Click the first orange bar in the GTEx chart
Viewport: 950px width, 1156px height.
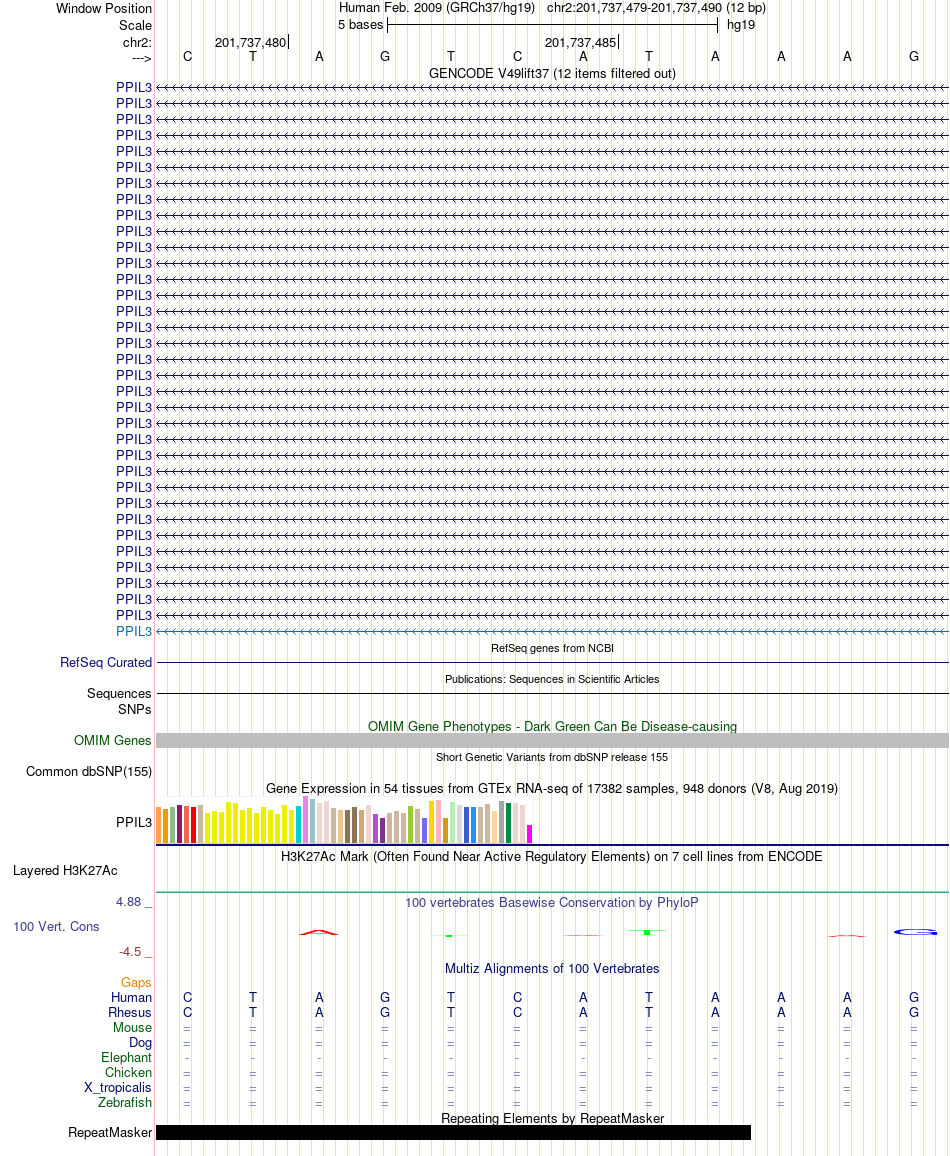pyautogui.click(x=158, y=825)
